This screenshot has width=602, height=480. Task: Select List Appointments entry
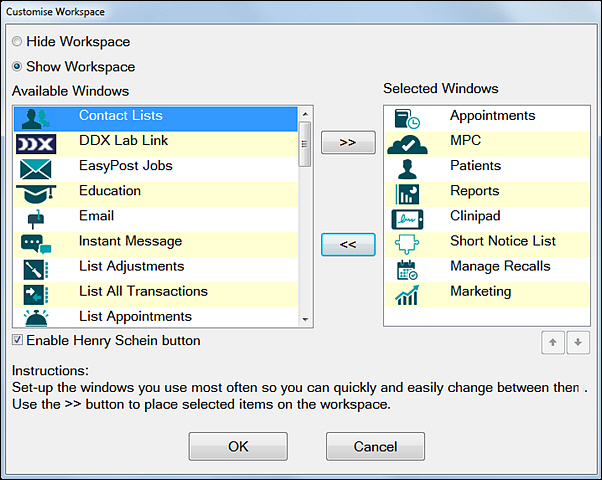click(156, 318)
